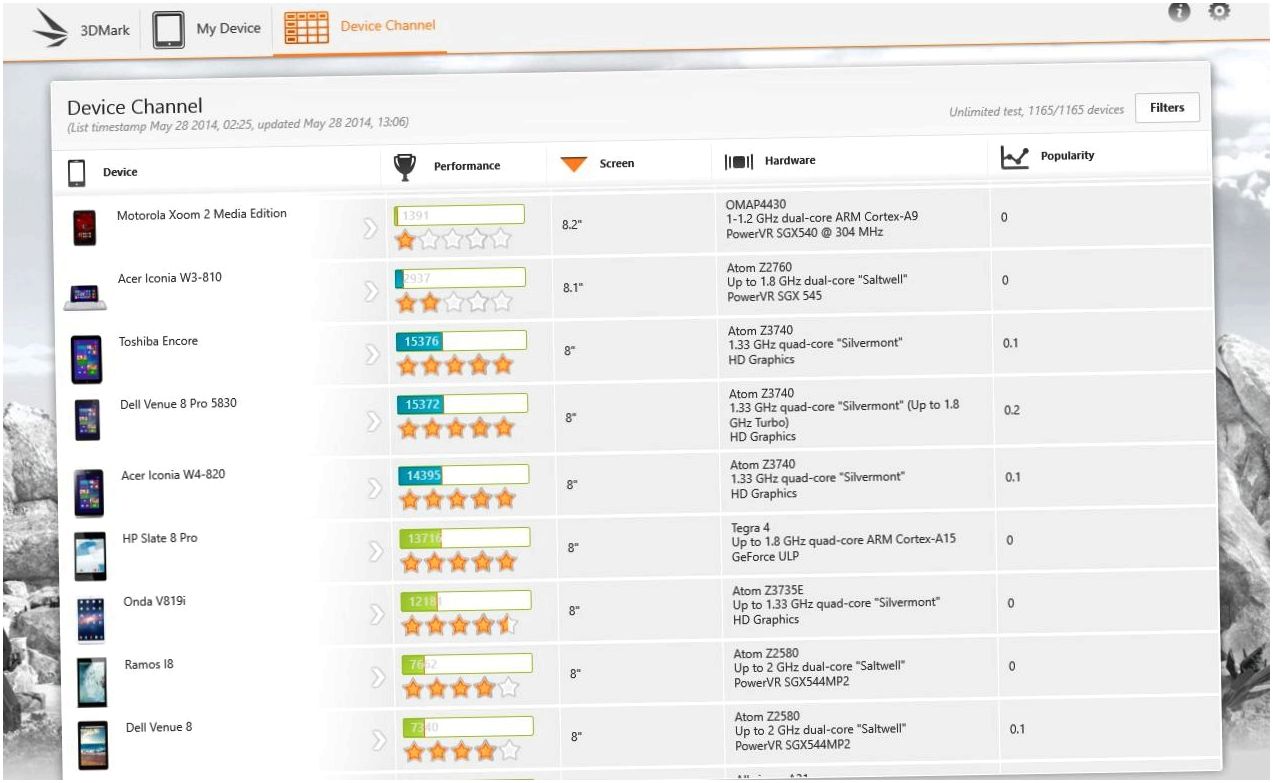Click the star rating of Motorola Xoom 2
The image size is (1273, 783).
pos(453,240)
